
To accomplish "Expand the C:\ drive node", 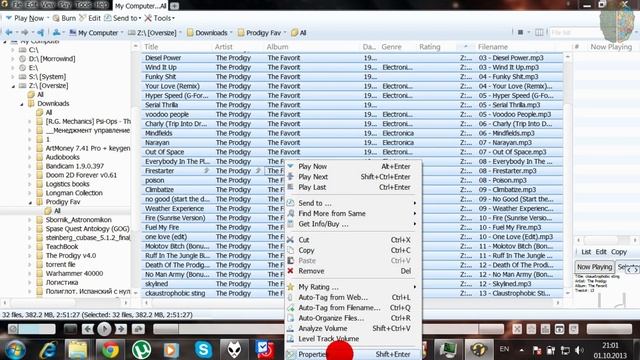I will (x=13, y=50).
